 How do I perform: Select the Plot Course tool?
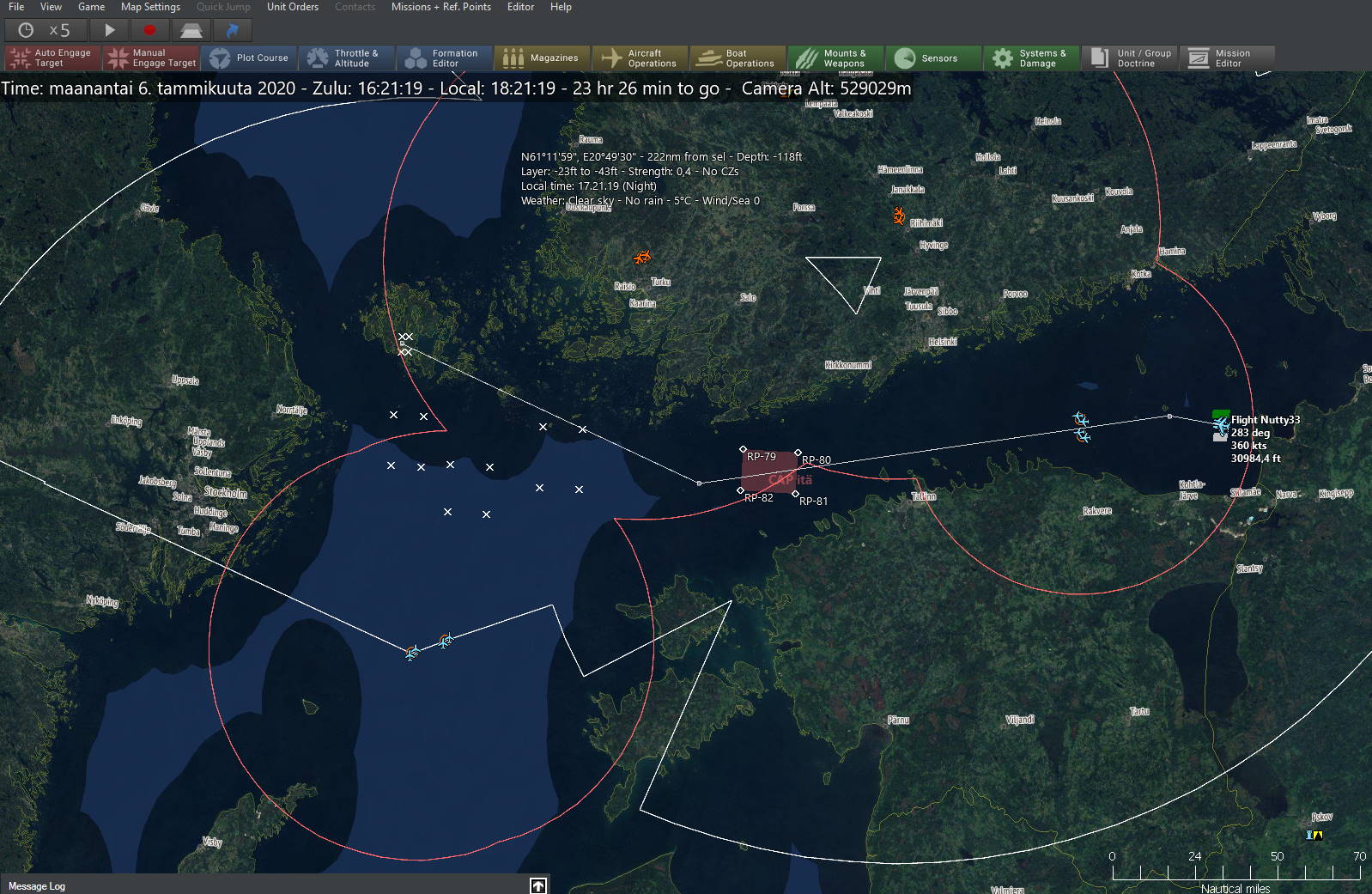tap(250, 58)
